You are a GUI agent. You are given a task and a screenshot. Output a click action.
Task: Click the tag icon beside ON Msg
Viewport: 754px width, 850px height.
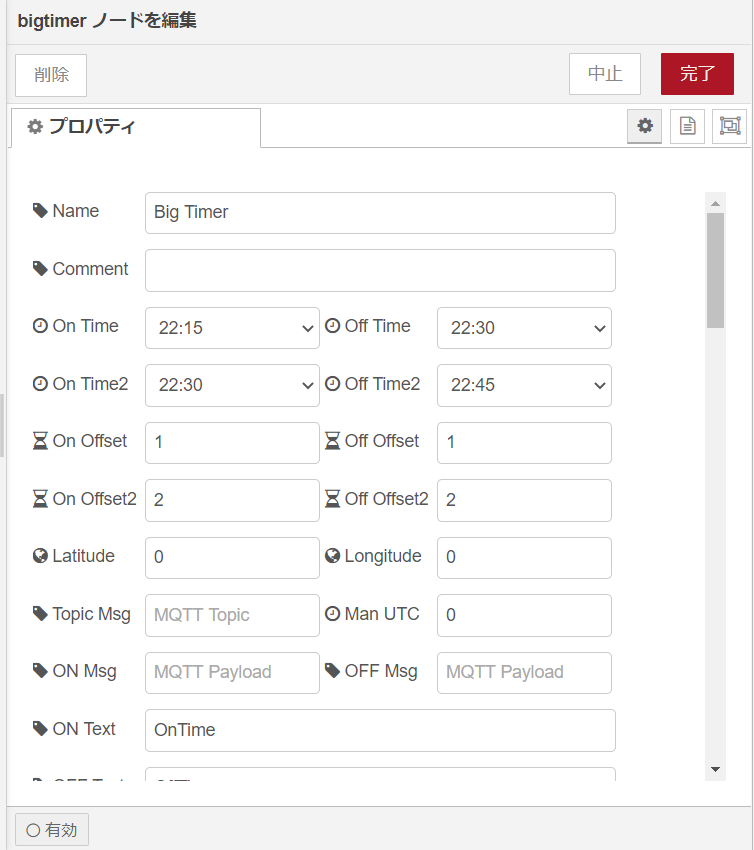click(x=40, y=671)
